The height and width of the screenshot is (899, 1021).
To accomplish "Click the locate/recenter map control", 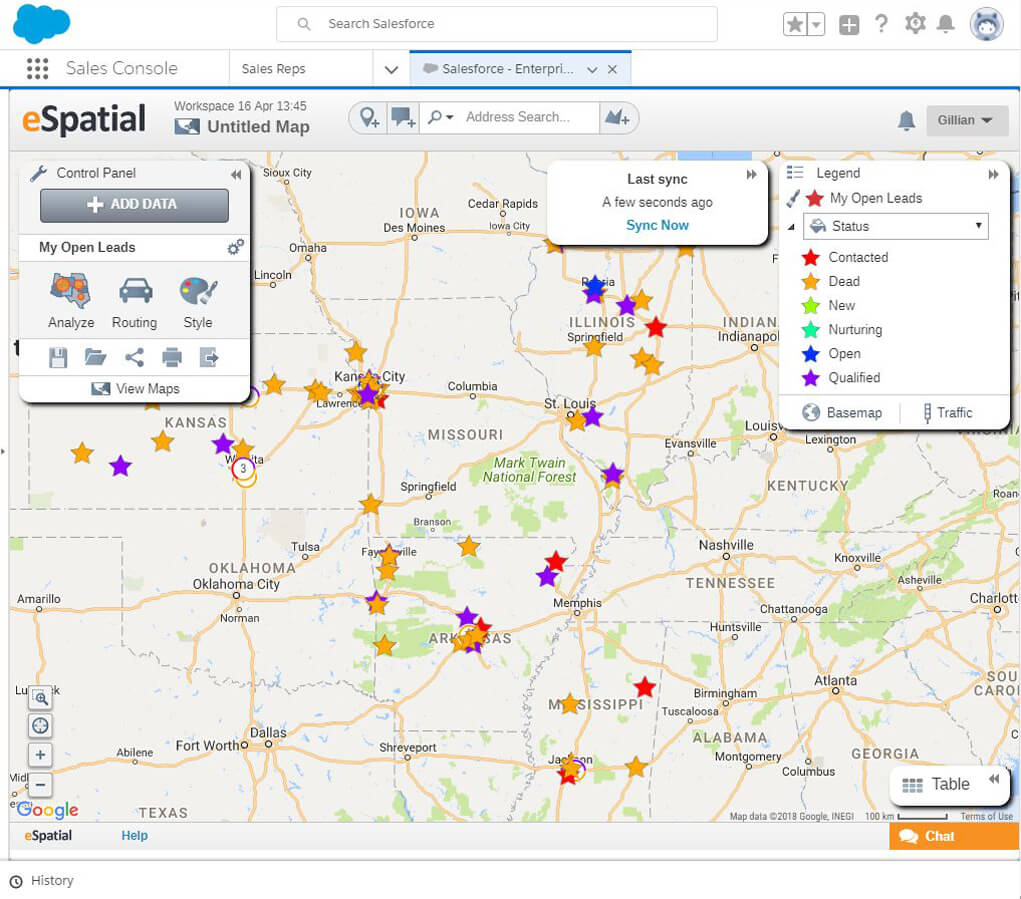I will 40,726.
